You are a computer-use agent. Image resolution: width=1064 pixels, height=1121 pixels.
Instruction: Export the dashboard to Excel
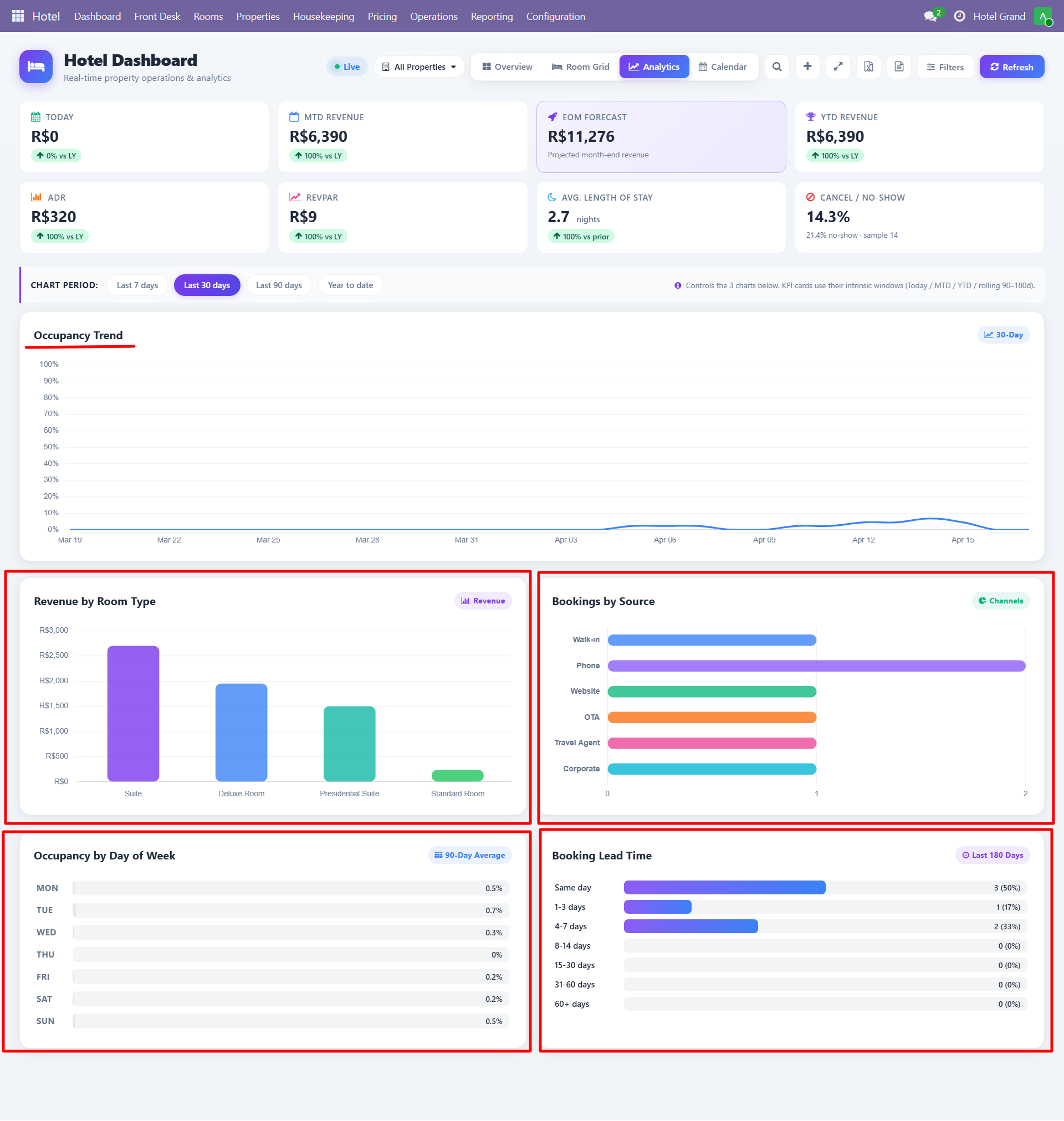click(868, 66)
